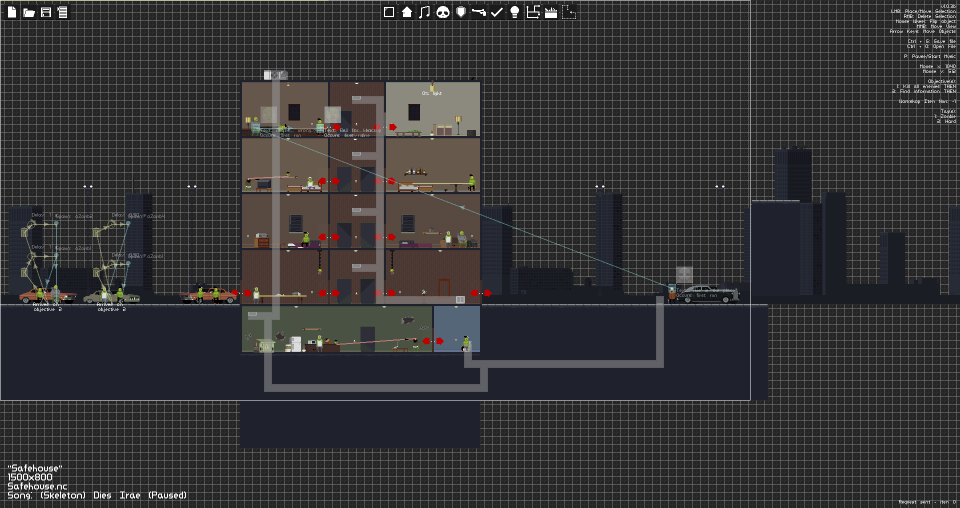Save the level using the floppy disk icon
This screenshot has height=508, width=960.
[x=46, y=12]
